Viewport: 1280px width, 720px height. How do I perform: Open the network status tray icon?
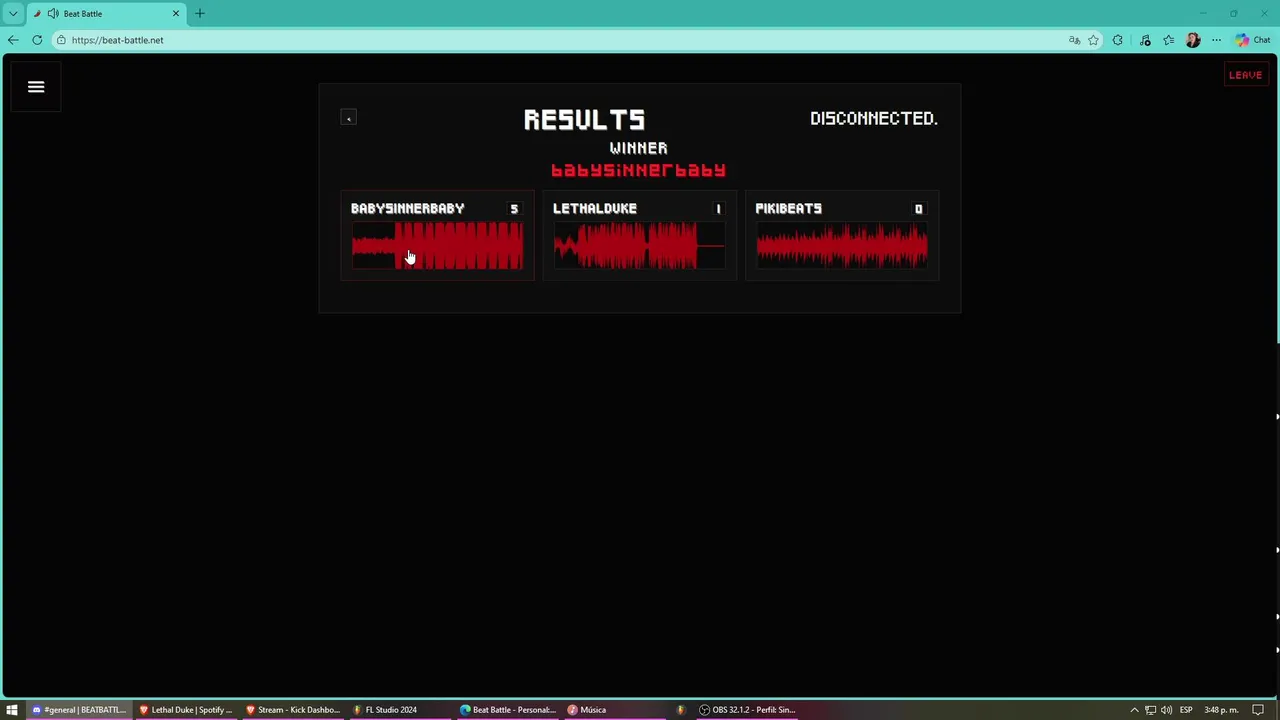pos(1150,710)
